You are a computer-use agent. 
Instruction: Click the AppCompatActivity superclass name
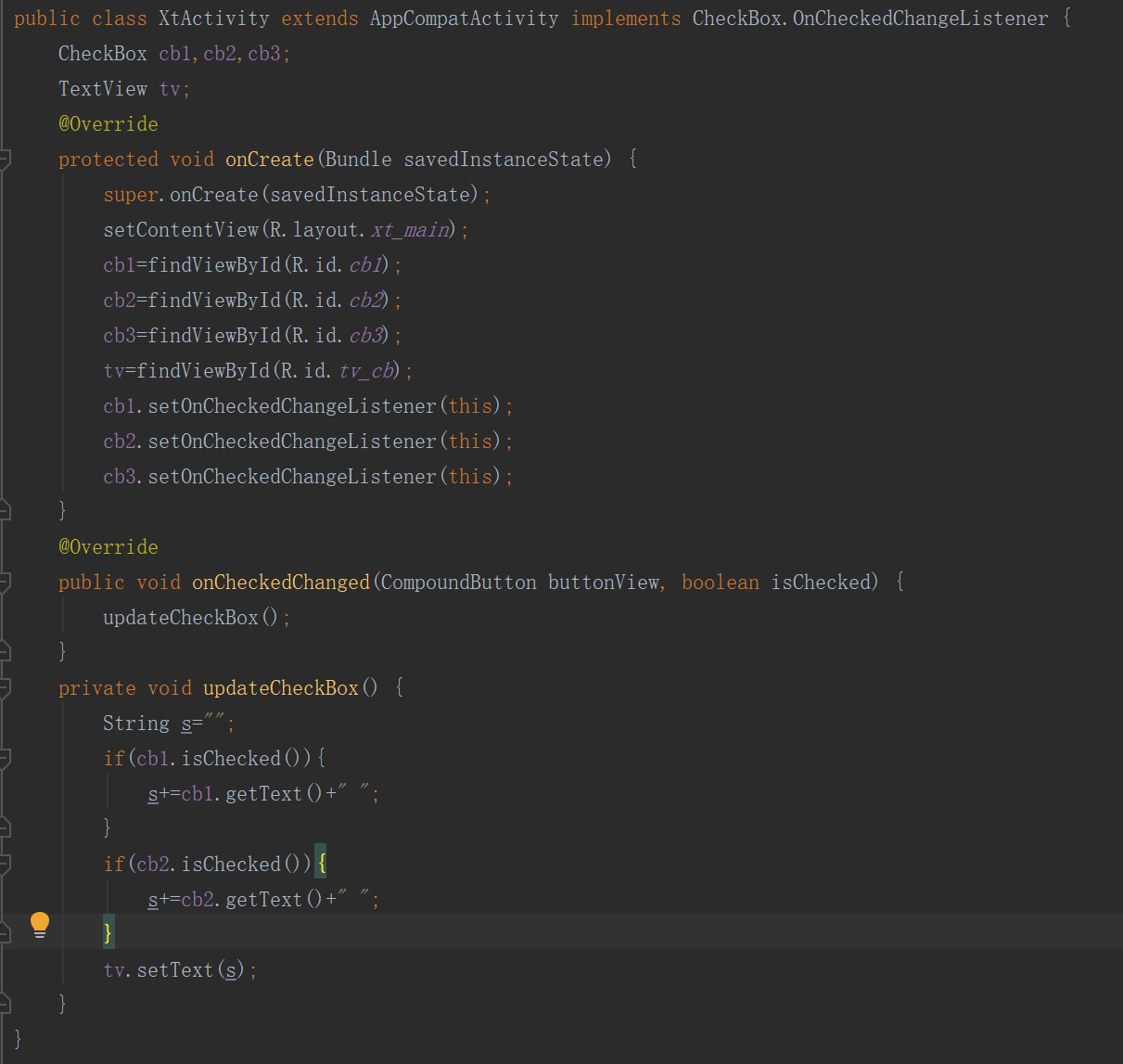coord(464,18)
